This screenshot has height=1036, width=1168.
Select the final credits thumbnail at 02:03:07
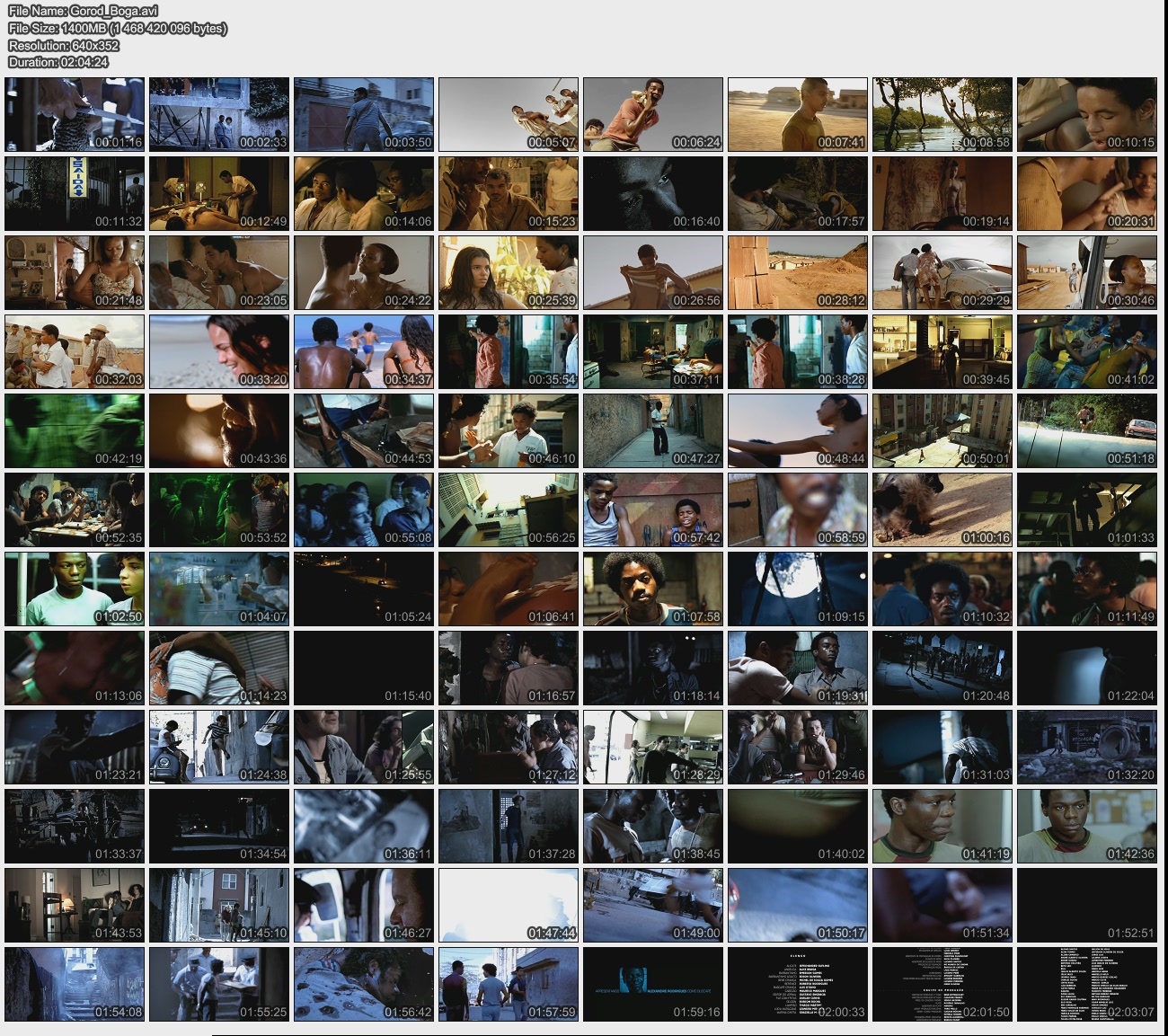click(1087, 984)
